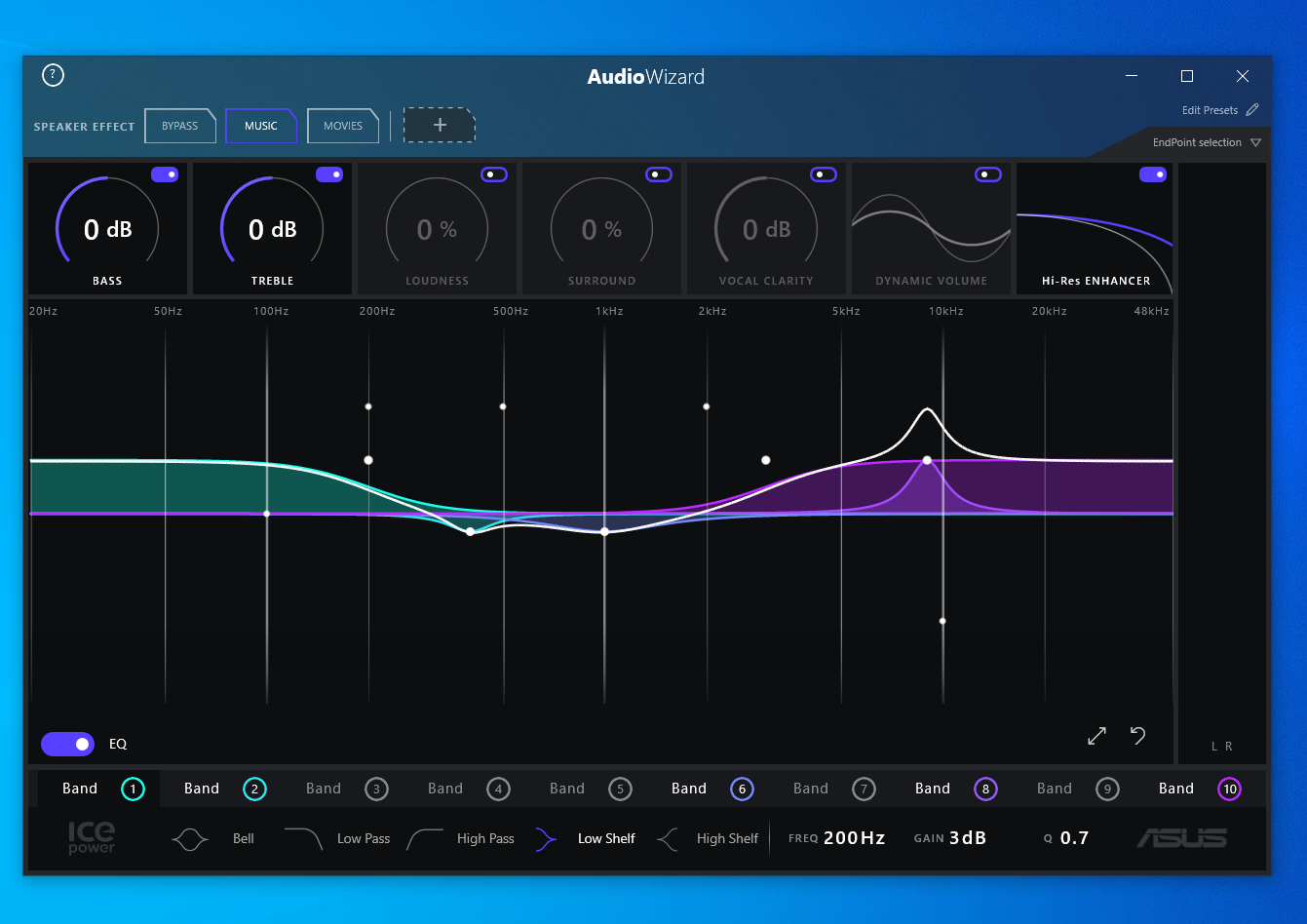Click the Band 5 circle number

620,789
